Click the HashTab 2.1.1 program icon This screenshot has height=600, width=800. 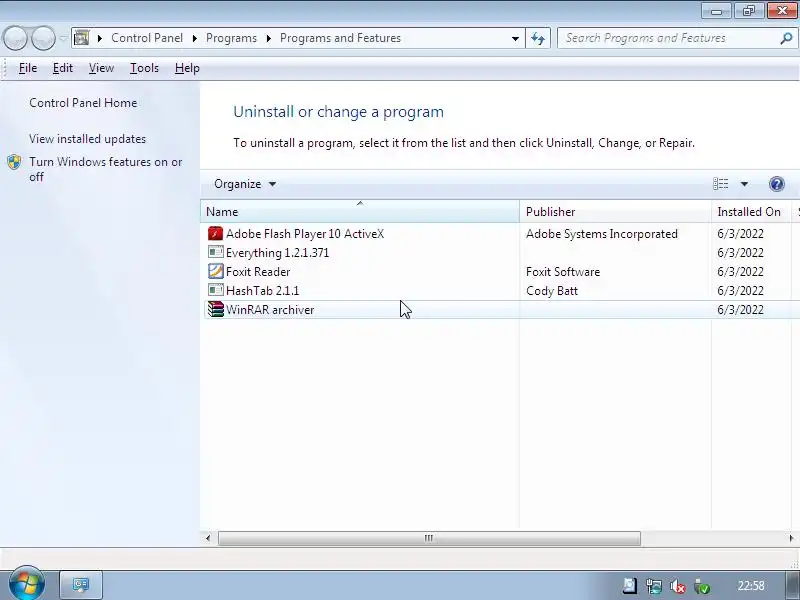(215, 290)
